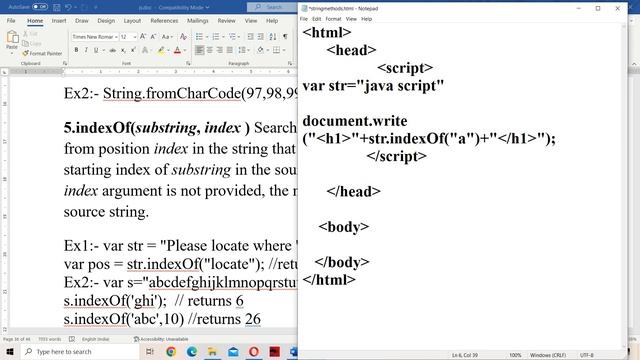The height and width of the screenshot is (360, 640).
Task: Open the Layout ribbon tab
Action: [x=132, y=20]
